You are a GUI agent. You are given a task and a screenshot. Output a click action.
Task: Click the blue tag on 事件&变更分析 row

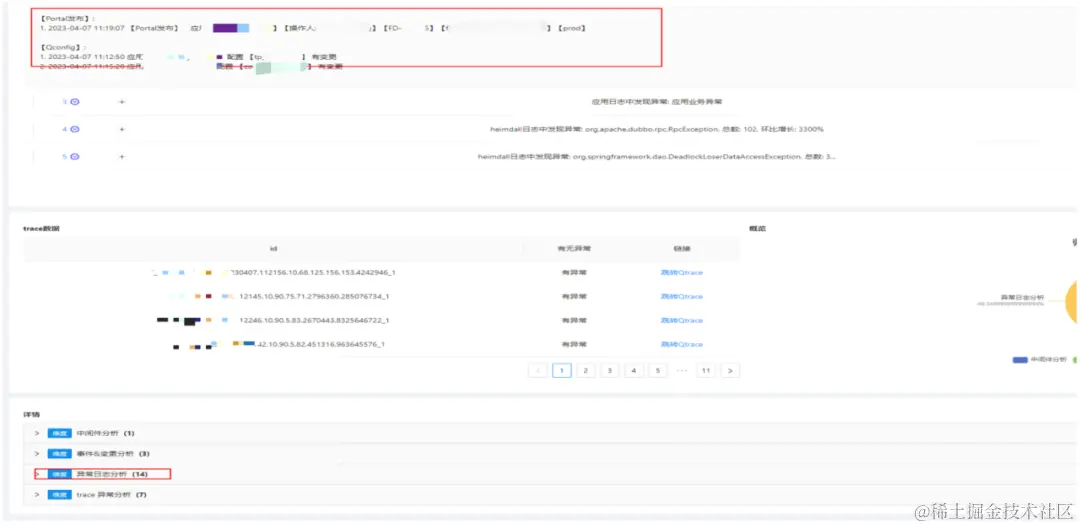coord(59,454)
